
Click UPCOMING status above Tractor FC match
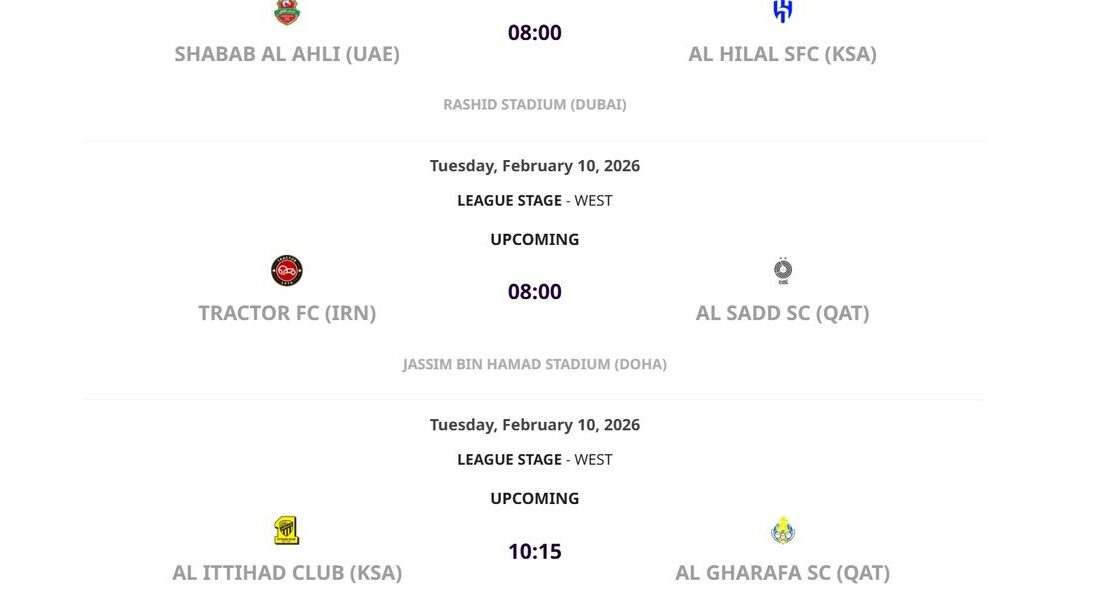[535, 239]
